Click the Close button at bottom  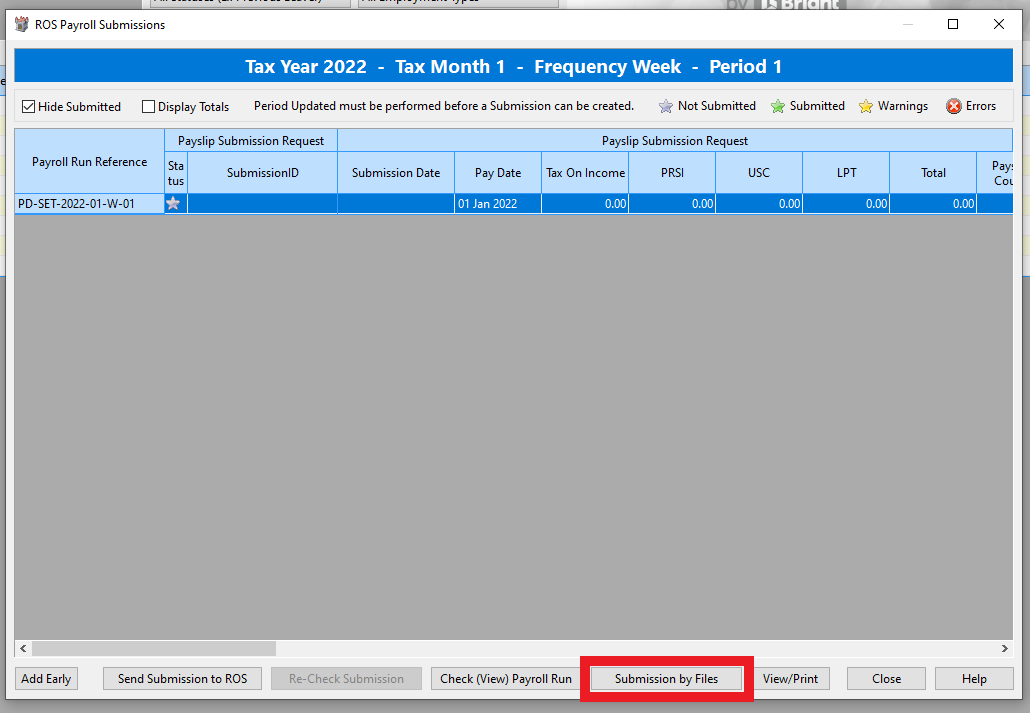(x=886, y=679)
